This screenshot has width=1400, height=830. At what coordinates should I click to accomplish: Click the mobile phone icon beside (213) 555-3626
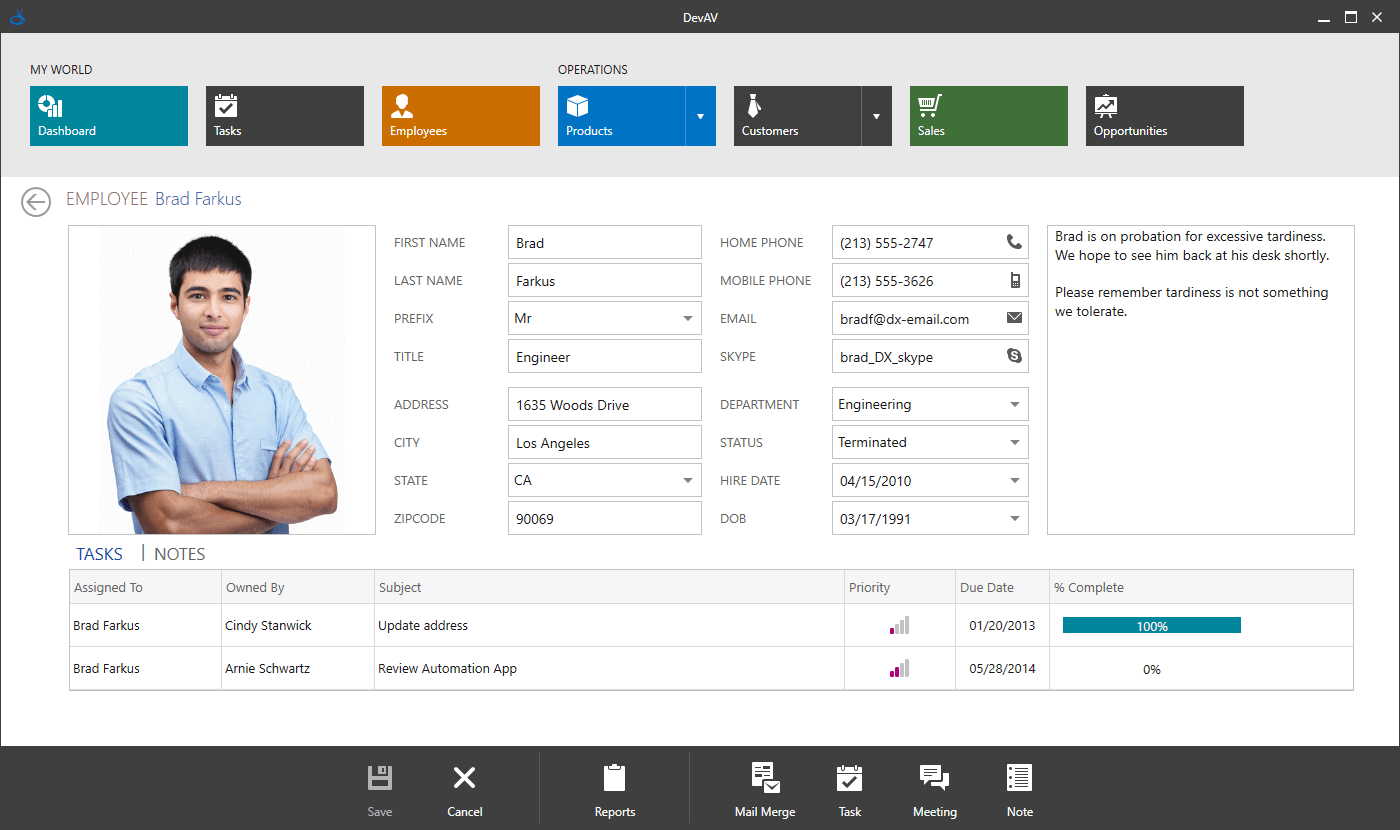tap(1013, 280)
